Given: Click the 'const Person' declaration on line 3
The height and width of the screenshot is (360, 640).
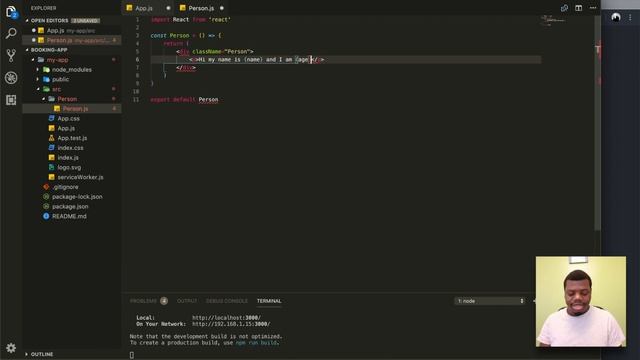Looking at the screenshot, I should pos(170,36).
